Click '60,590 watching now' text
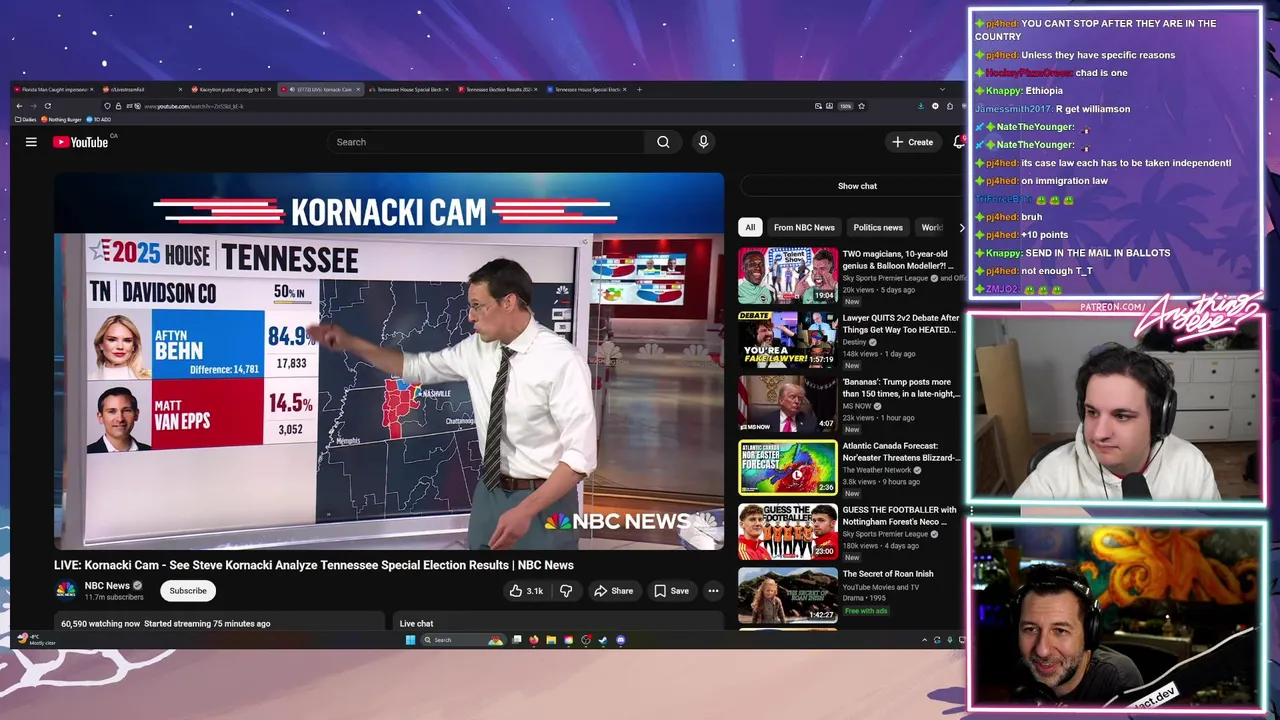The image size is (1280, 720). pos(100,624)
